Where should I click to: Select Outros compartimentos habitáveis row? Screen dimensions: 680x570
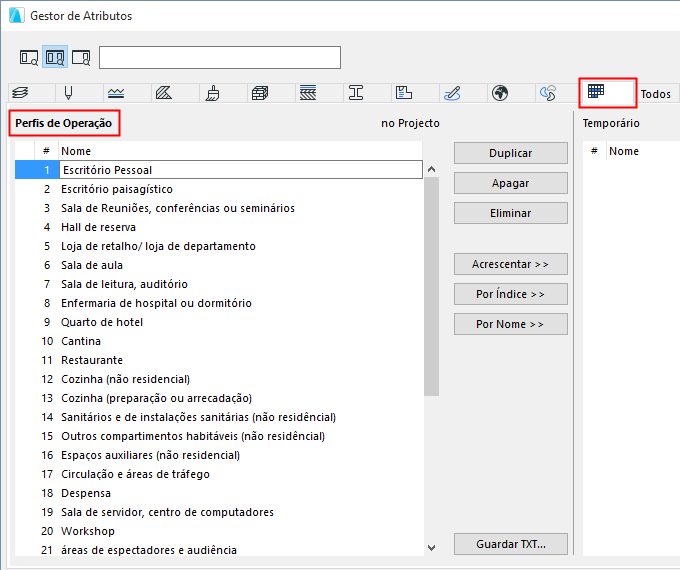point(219,436)
